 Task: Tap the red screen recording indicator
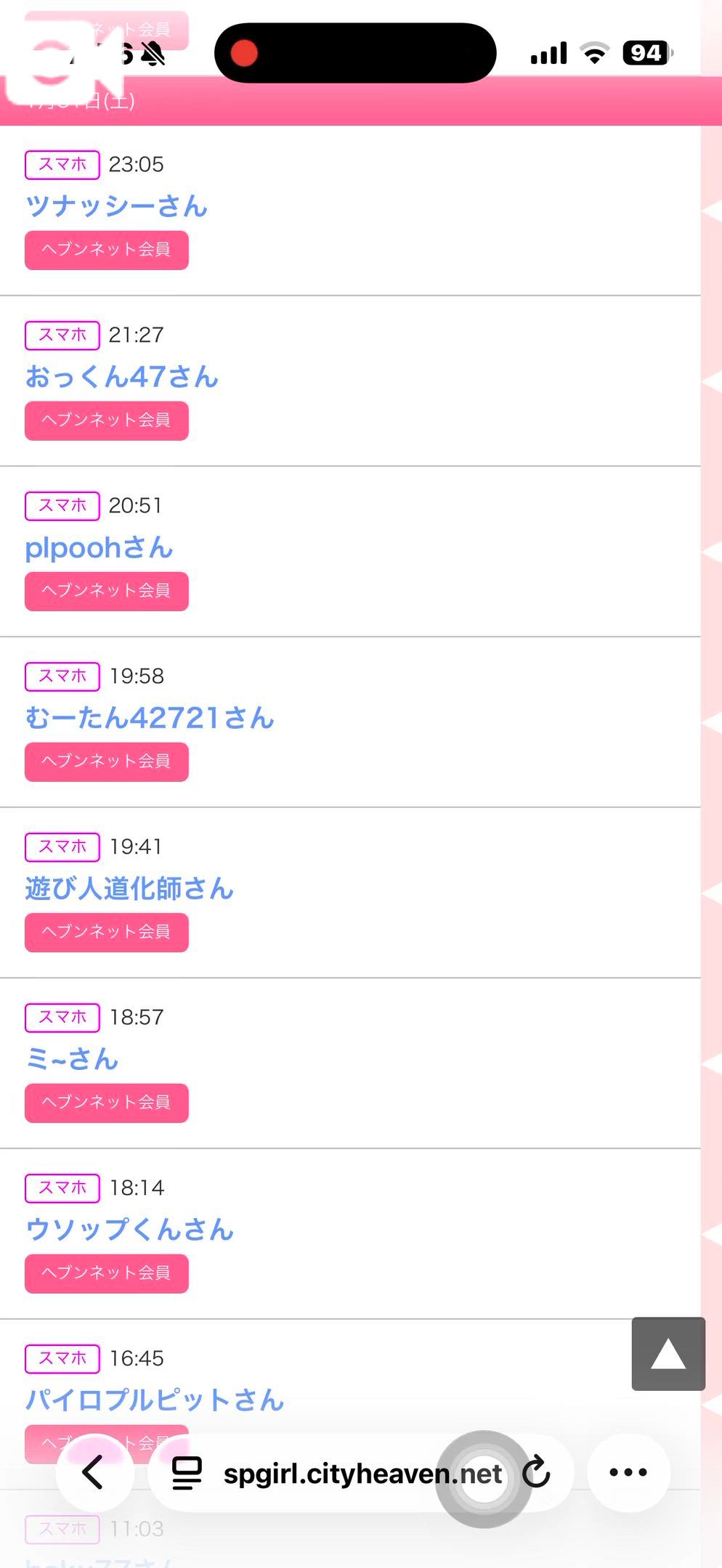click(244, 53)
